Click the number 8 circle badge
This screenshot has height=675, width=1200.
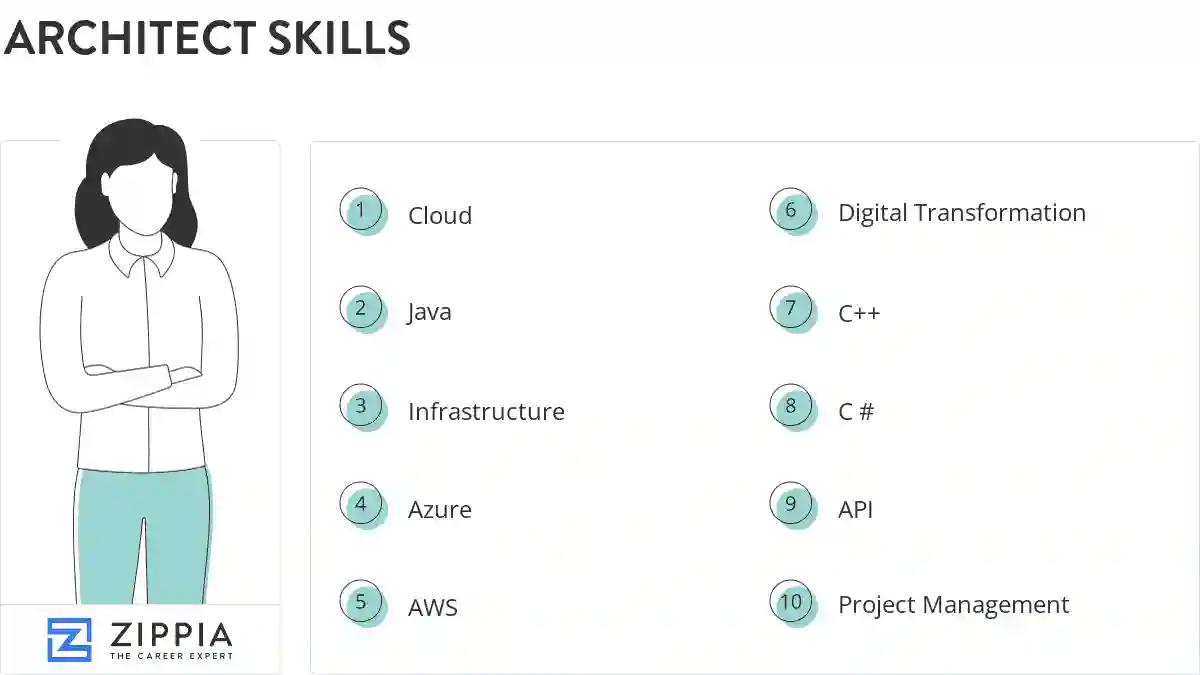tap(791, 407)
